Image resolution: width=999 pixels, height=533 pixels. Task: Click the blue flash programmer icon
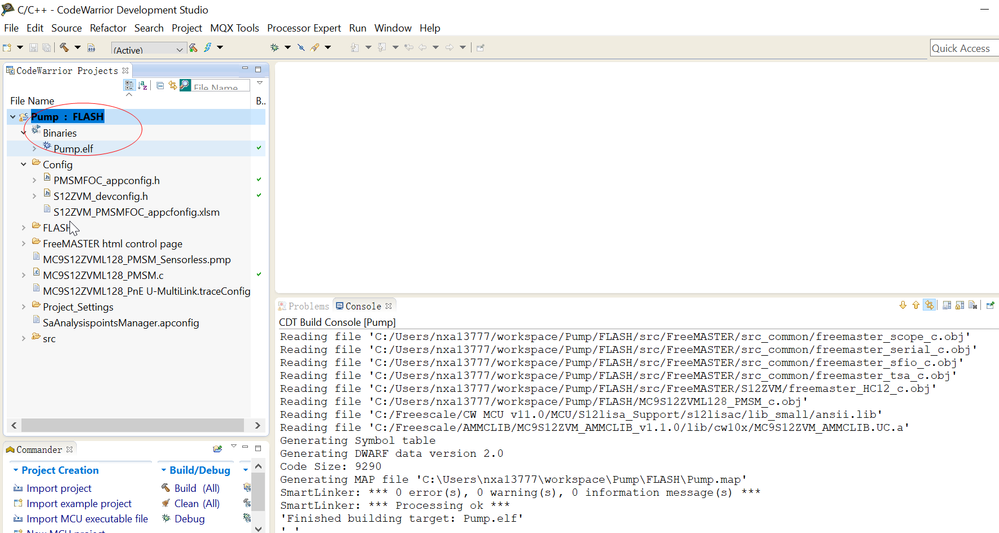point(208,47)
